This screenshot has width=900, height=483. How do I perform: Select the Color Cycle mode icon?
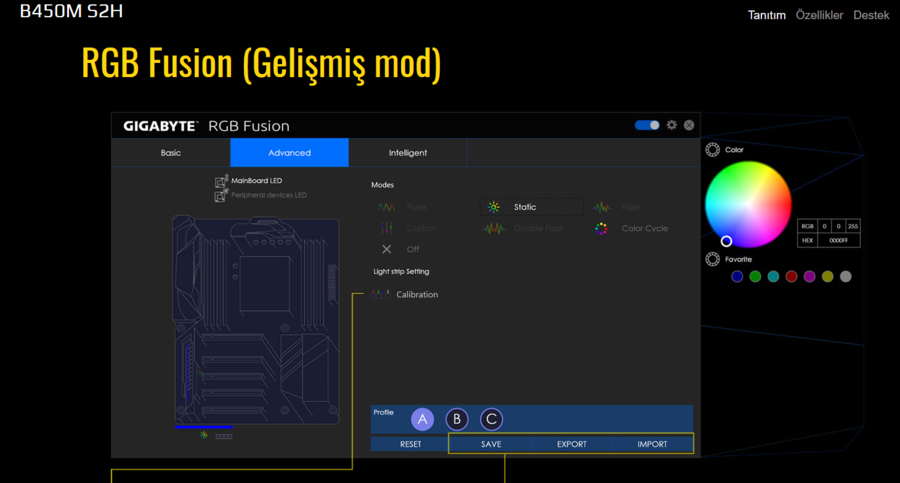[x=601, y=229]
